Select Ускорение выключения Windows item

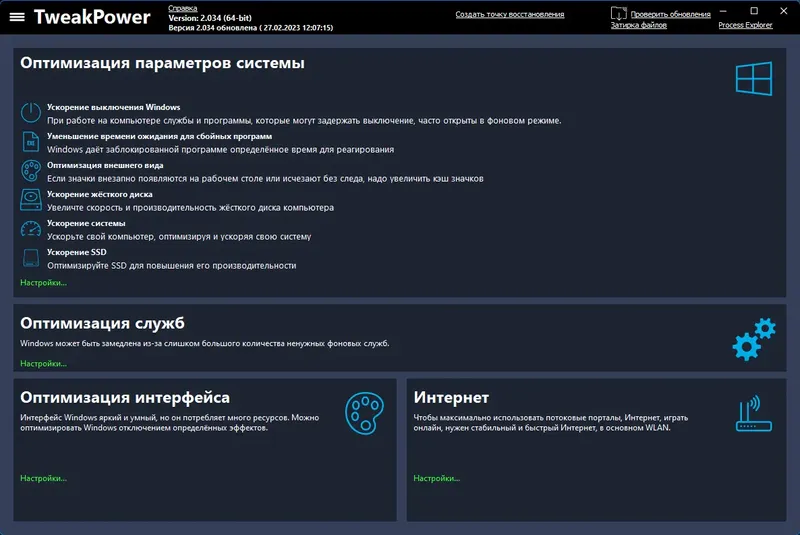(x=114, y=107)
